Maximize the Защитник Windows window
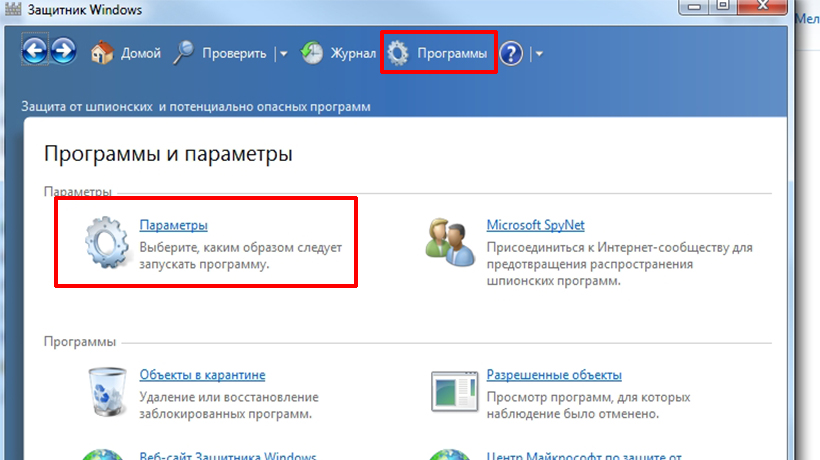 coord(723,6)
